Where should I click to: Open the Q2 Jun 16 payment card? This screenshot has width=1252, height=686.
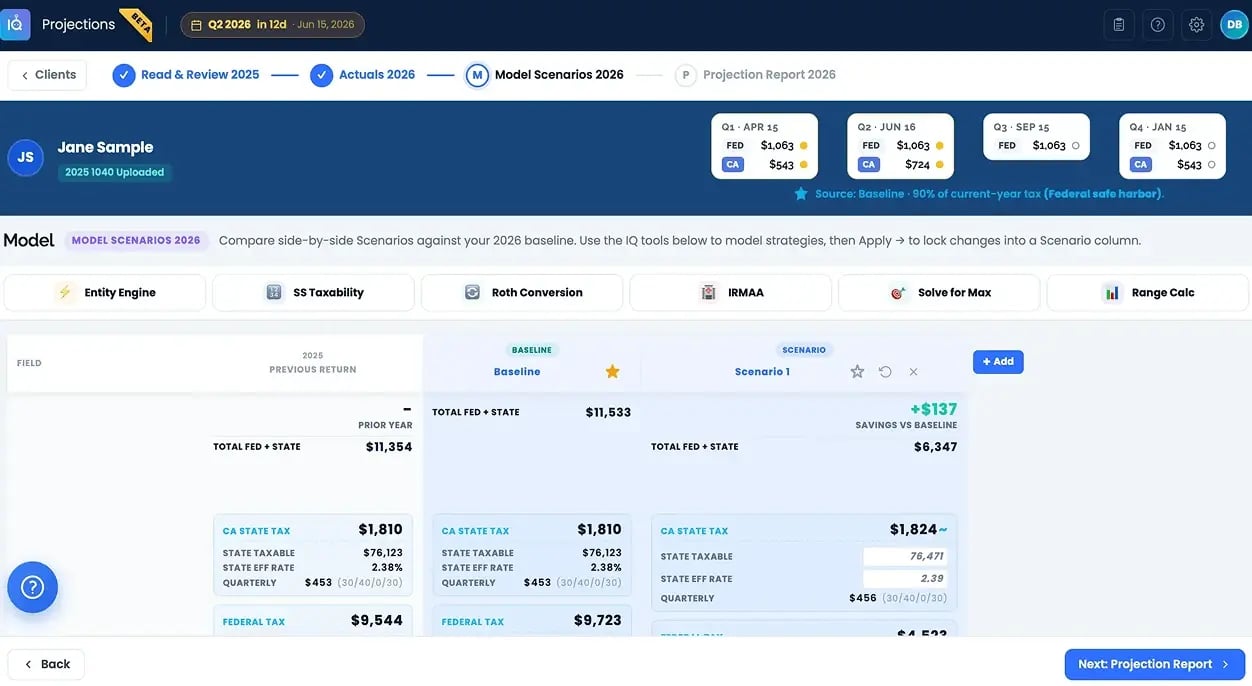click(900, 147)
